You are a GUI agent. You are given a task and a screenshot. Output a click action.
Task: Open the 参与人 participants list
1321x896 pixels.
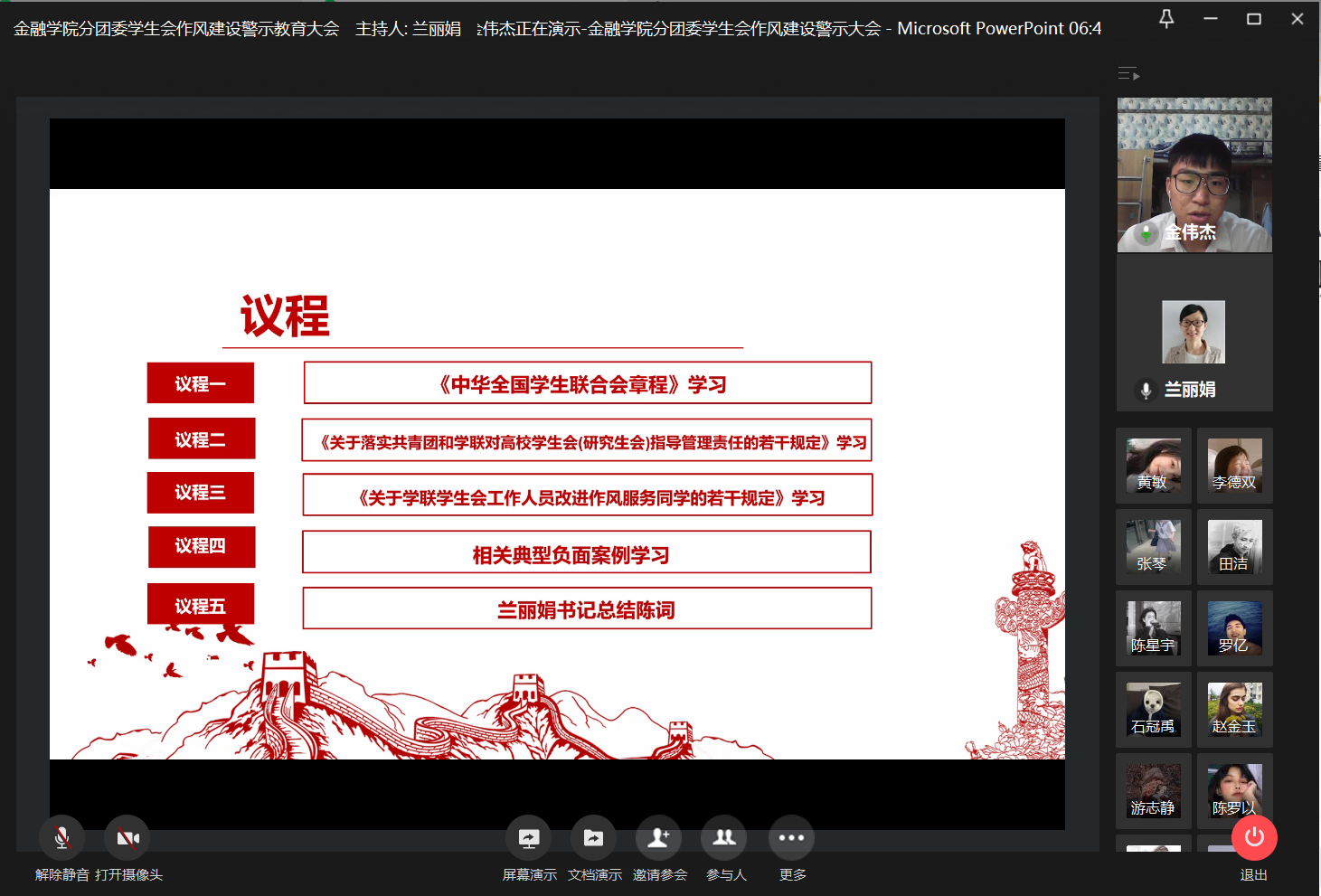724,838
